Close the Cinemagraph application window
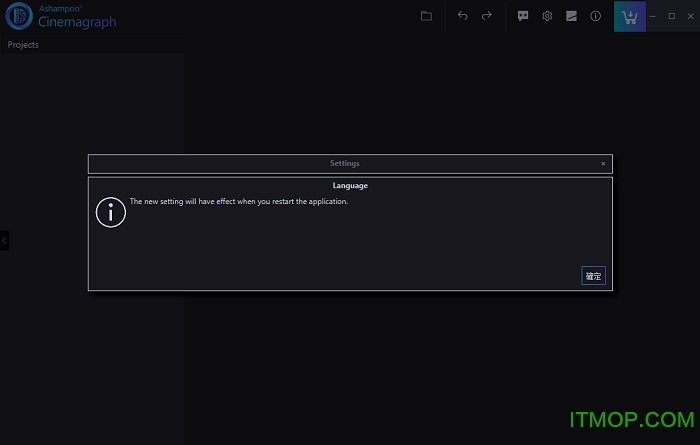700x445 pixels. pos(689,16)
